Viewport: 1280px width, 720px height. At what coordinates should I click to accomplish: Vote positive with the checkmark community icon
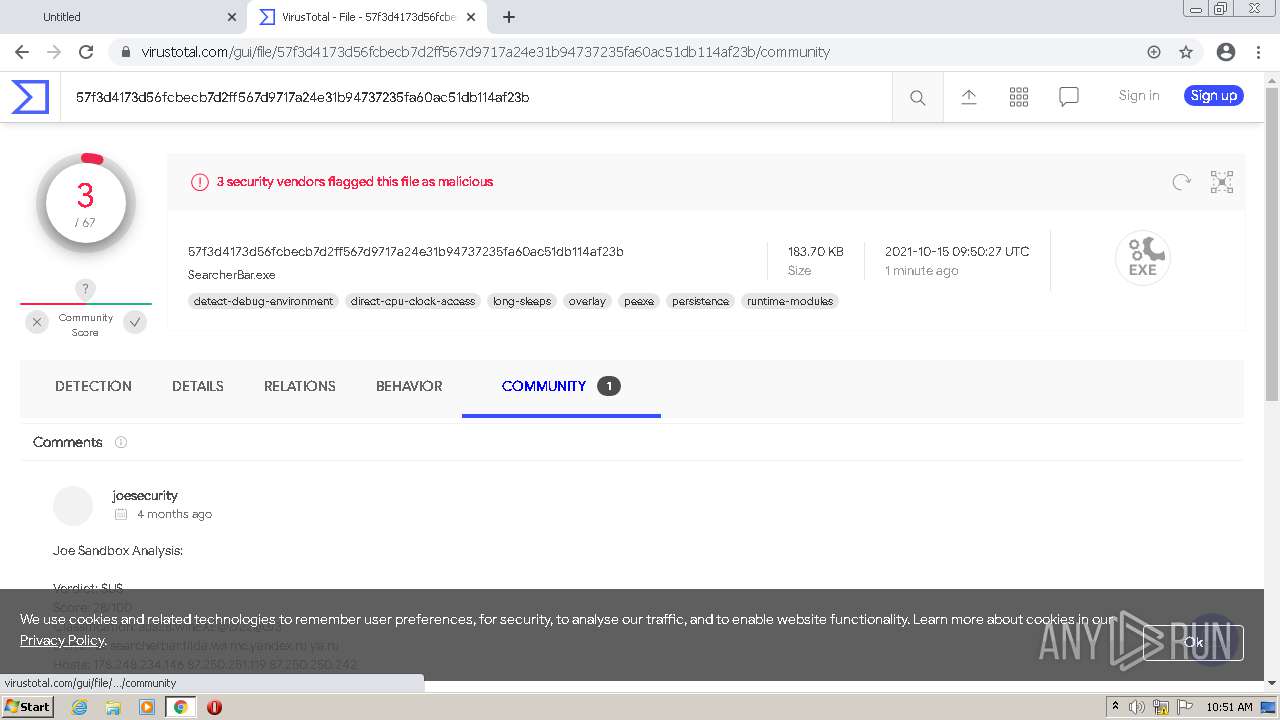[135, 322]
